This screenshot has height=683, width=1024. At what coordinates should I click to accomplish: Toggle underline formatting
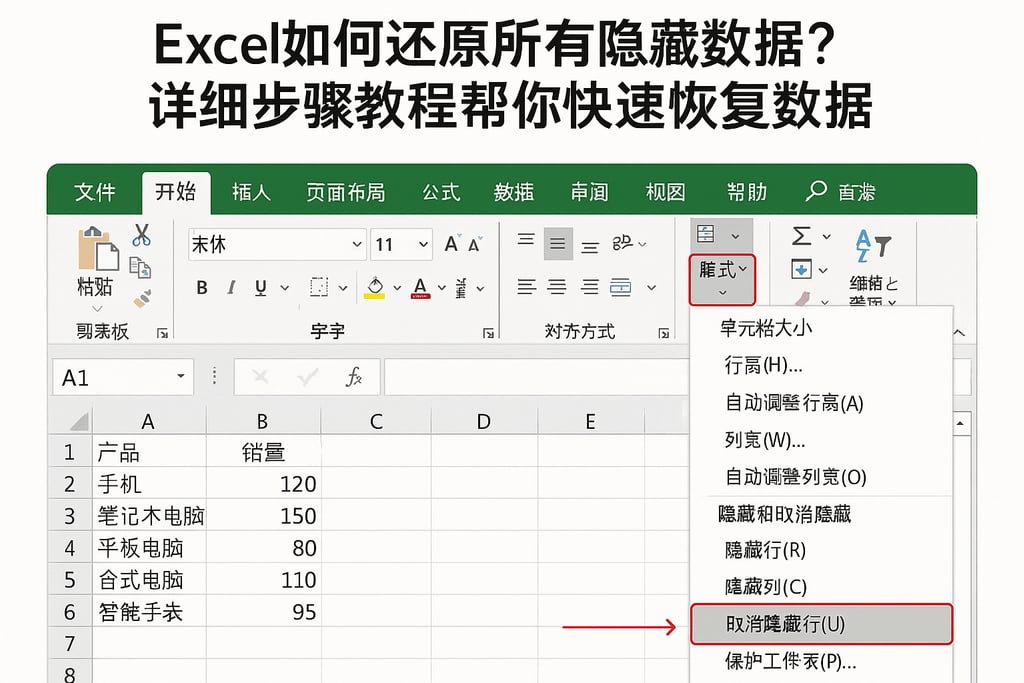click(x=262, y=287)
